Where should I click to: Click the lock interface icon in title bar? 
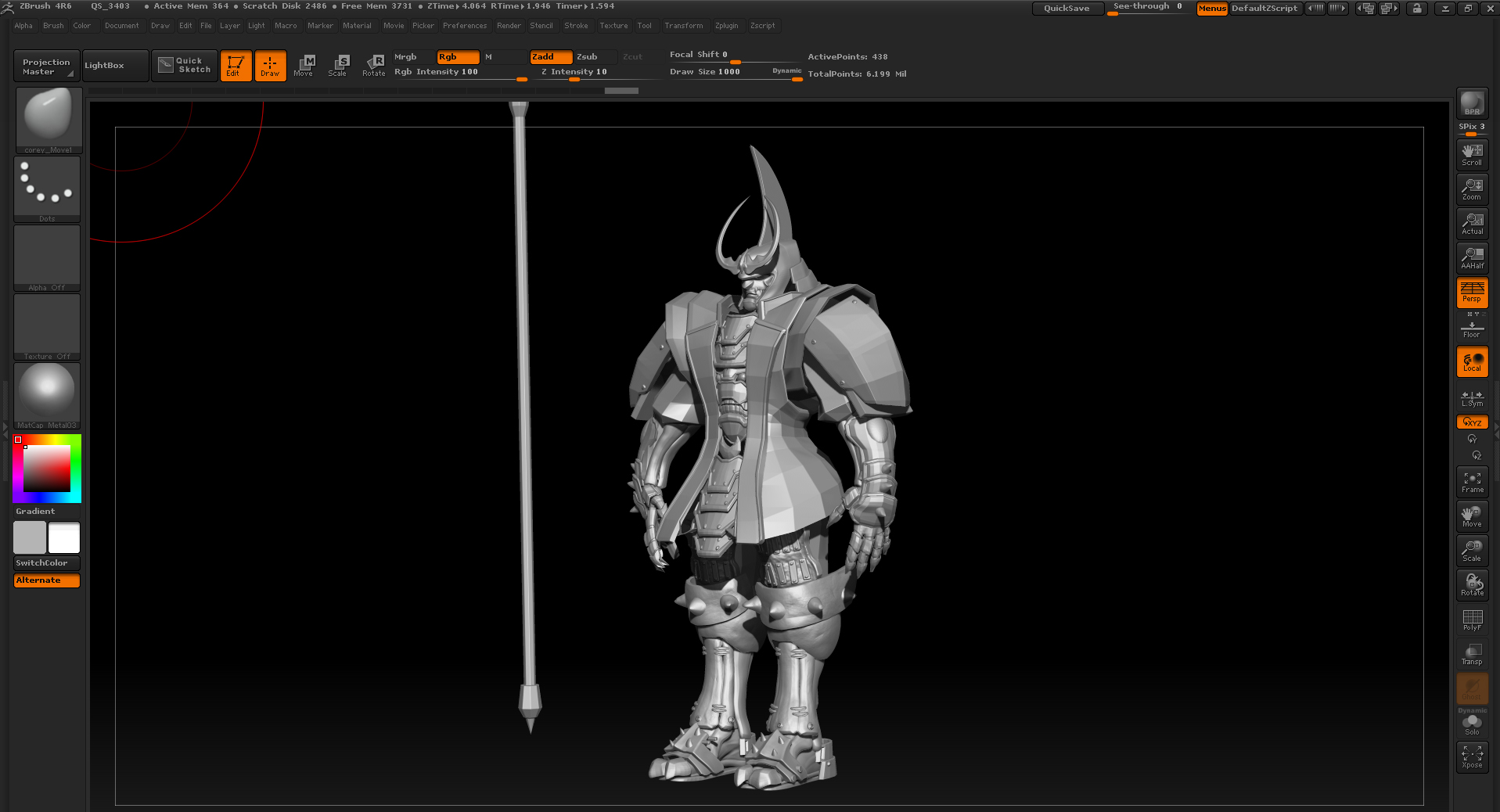click(x=1417, y=8)
